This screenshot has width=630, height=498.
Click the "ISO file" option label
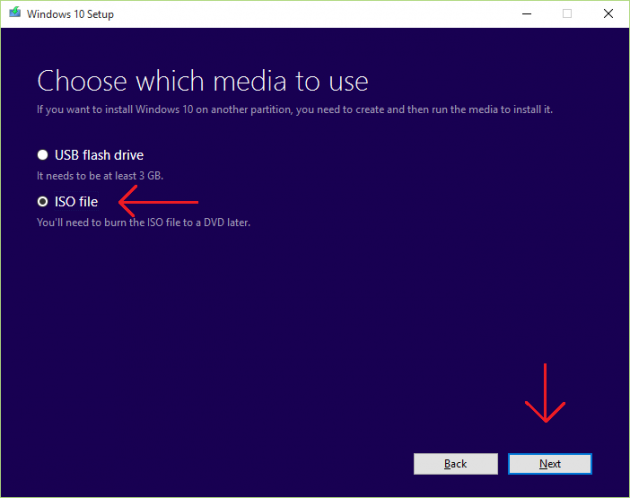pos(75,201)
